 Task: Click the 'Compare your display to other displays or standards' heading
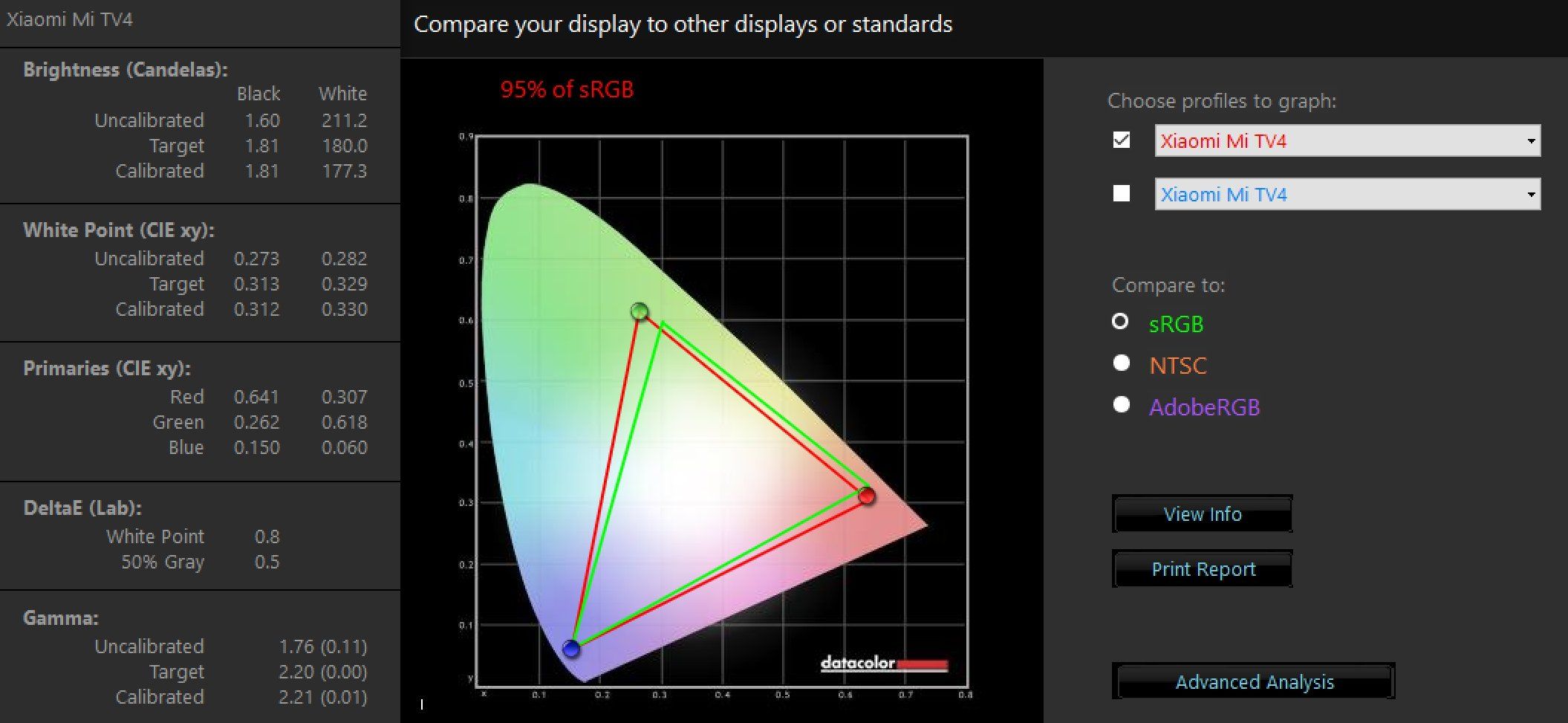pyautogui.click(x=683, y=25)
